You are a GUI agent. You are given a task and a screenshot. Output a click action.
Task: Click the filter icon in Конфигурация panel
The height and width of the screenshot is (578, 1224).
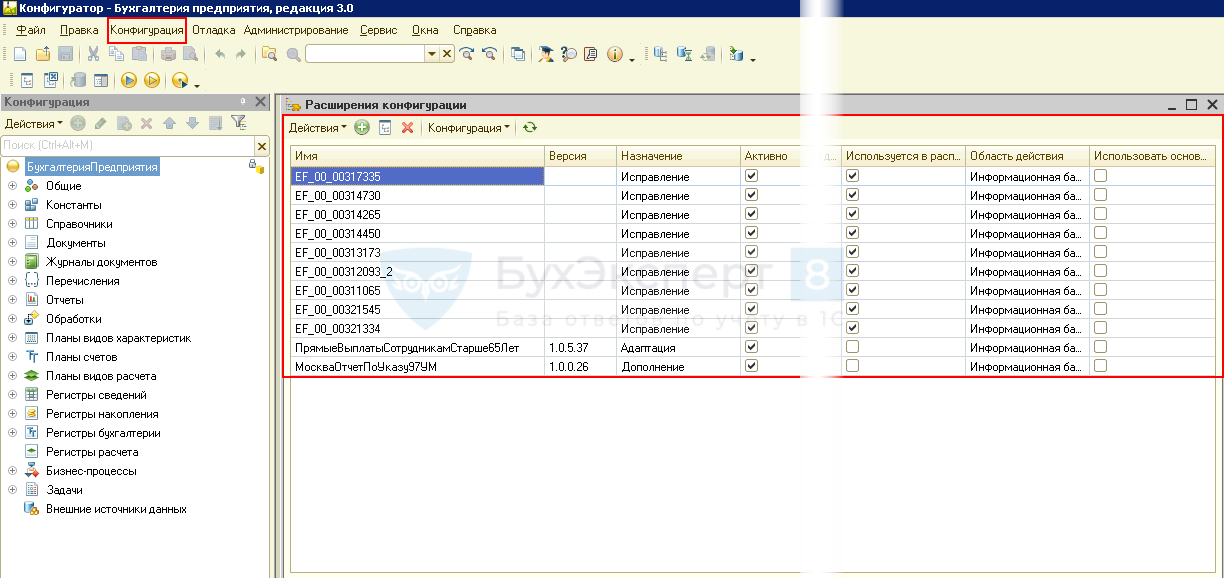239,123
